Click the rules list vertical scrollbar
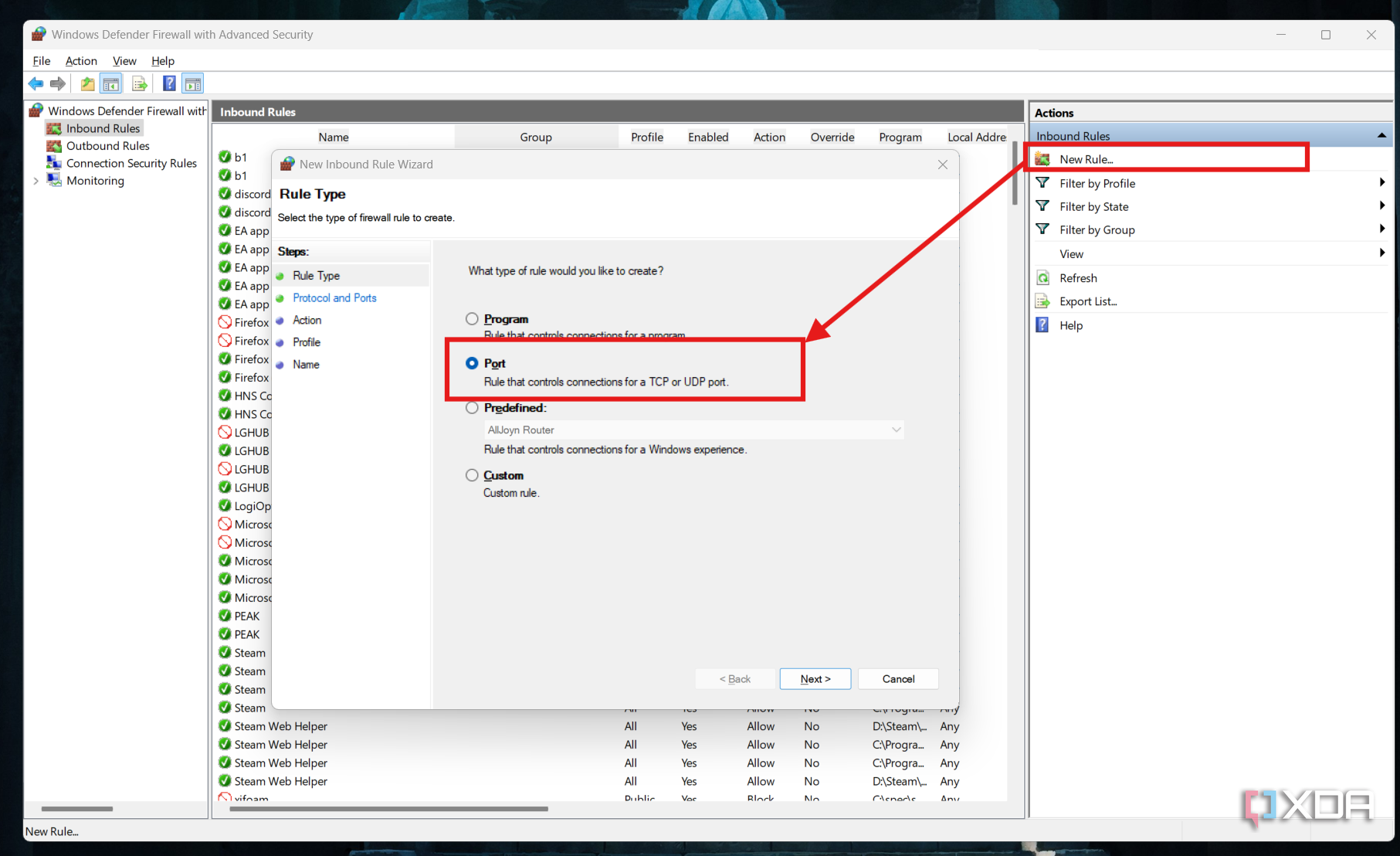This screenshot has width=1400, height=856. [x=1015, y=174]
